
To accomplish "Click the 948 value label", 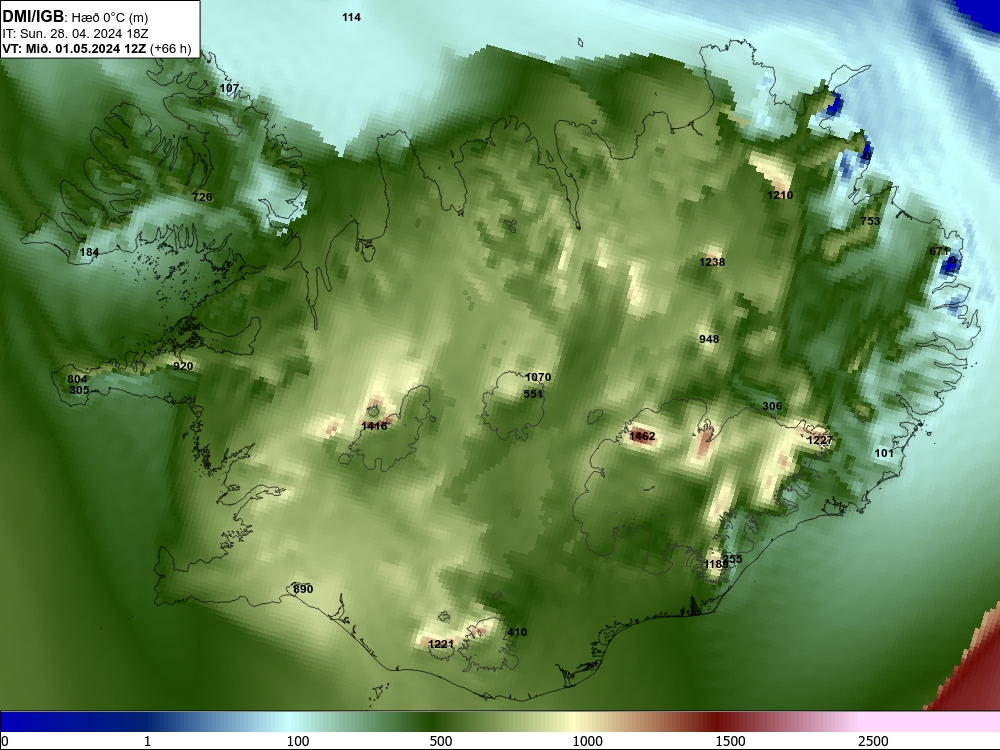I will click(709, 339).
